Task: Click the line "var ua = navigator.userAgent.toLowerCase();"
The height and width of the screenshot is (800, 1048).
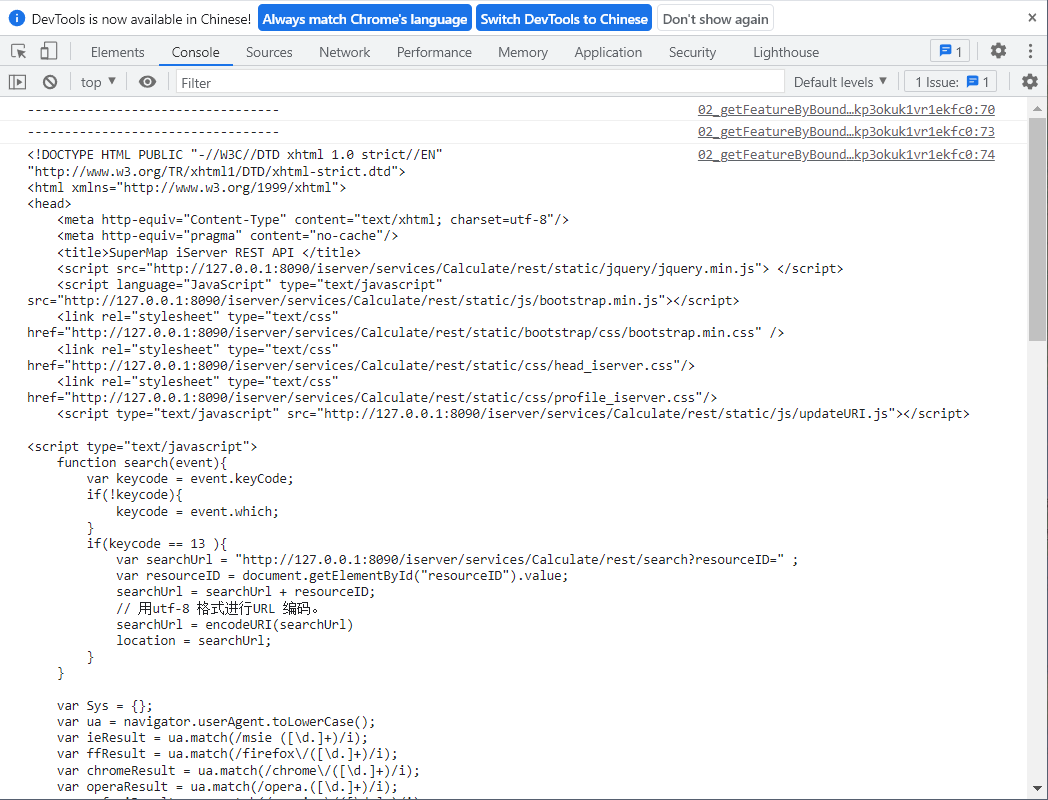Action: [216, 722]
